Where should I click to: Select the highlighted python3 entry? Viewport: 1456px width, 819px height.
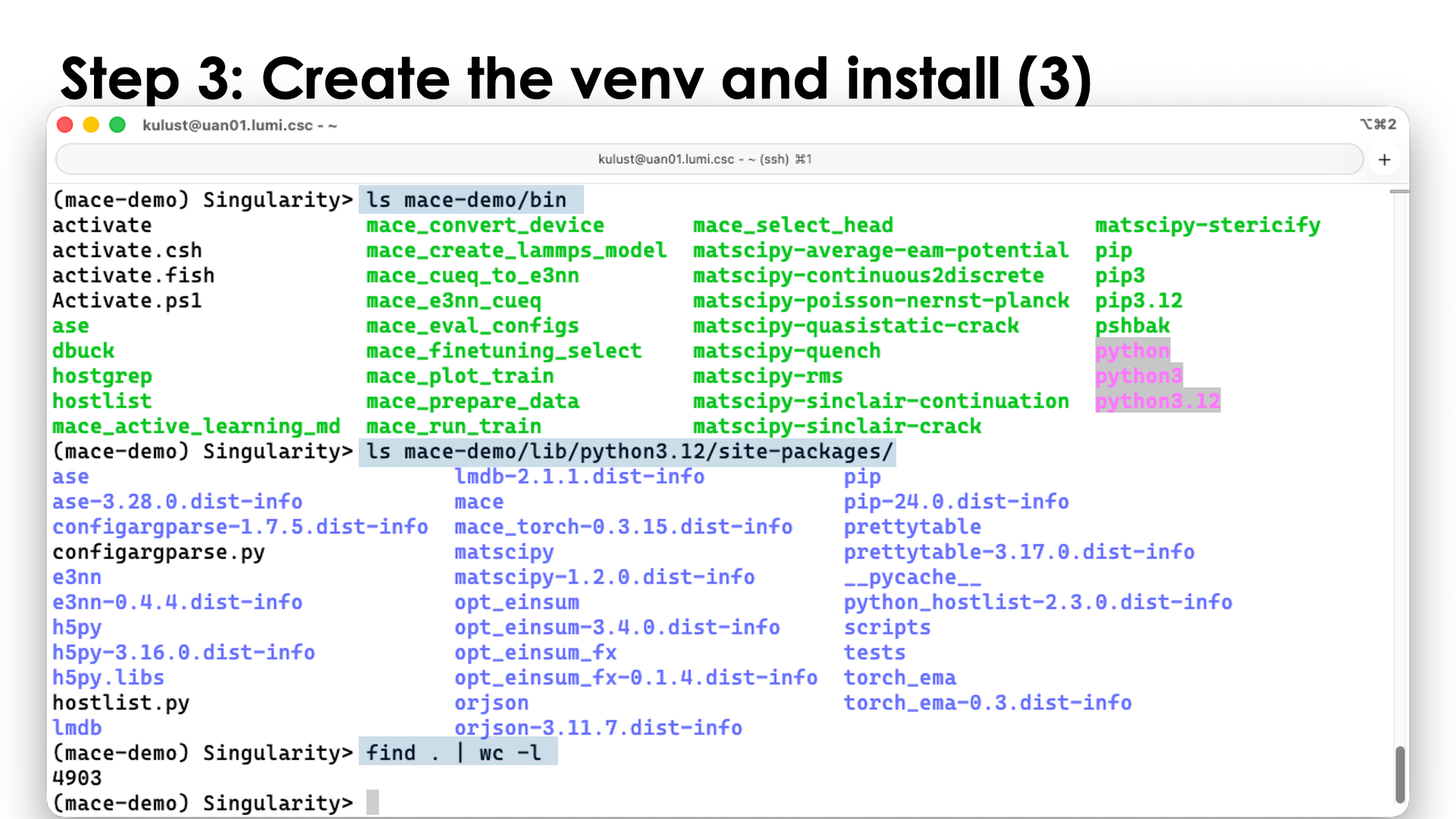coord(1138,375)
